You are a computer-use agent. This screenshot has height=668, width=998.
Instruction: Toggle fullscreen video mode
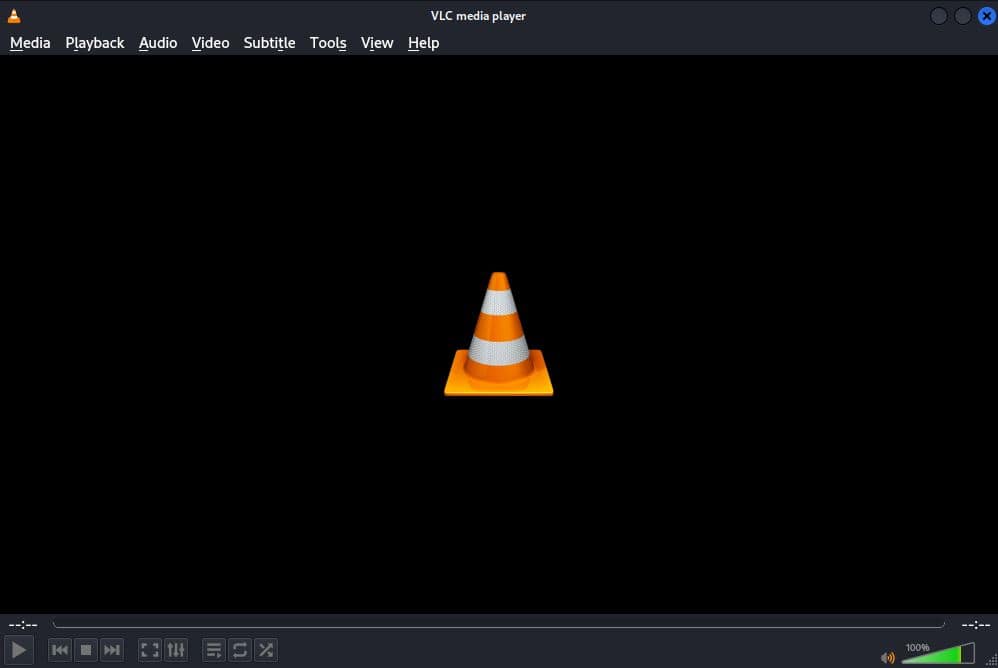click(x=150, y=650)
